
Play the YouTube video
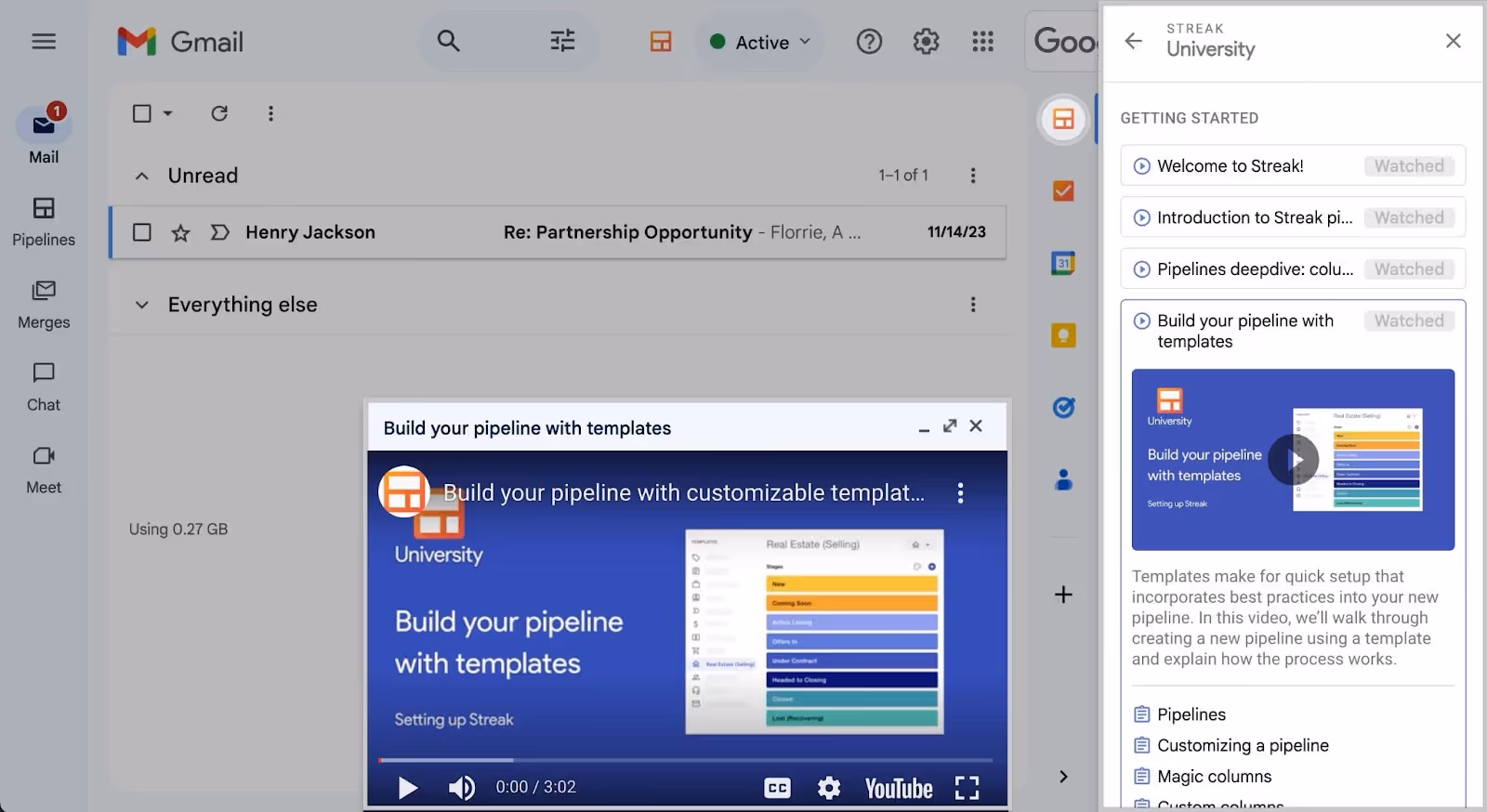pos(407,788)
